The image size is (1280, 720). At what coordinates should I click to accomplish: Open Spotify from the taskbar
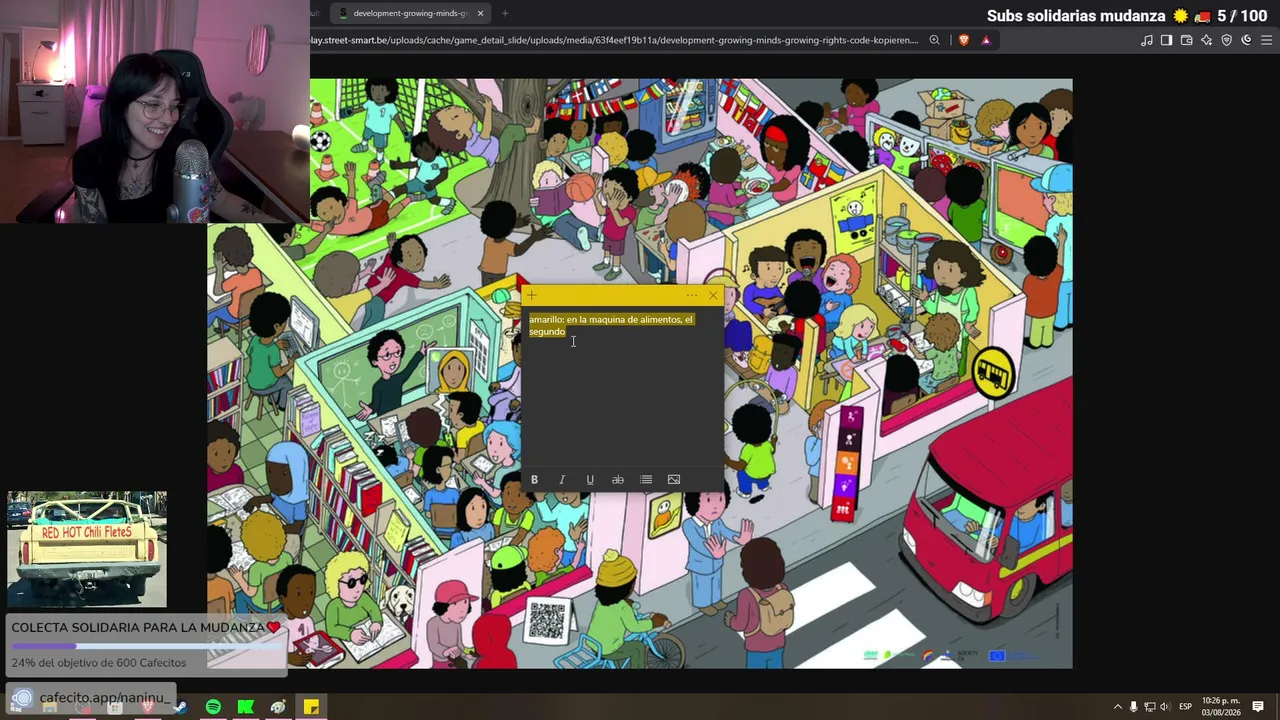pyautogui.click(x=213, y=707)
